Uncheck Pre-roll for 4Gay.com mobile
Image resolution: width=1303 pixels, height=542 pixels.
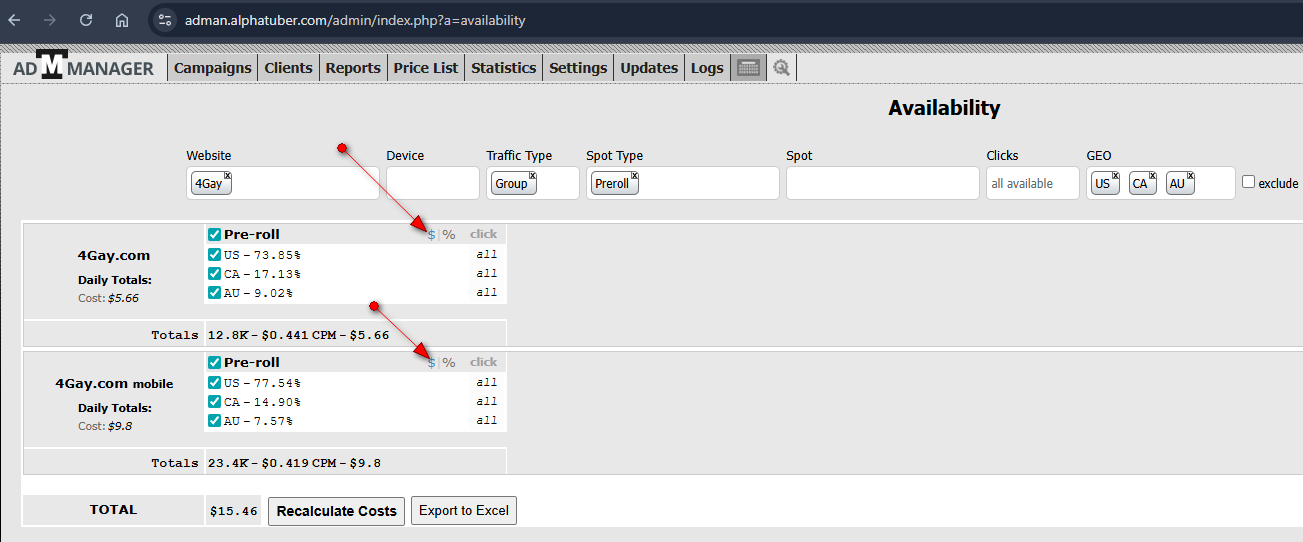(x=214, y=362)
